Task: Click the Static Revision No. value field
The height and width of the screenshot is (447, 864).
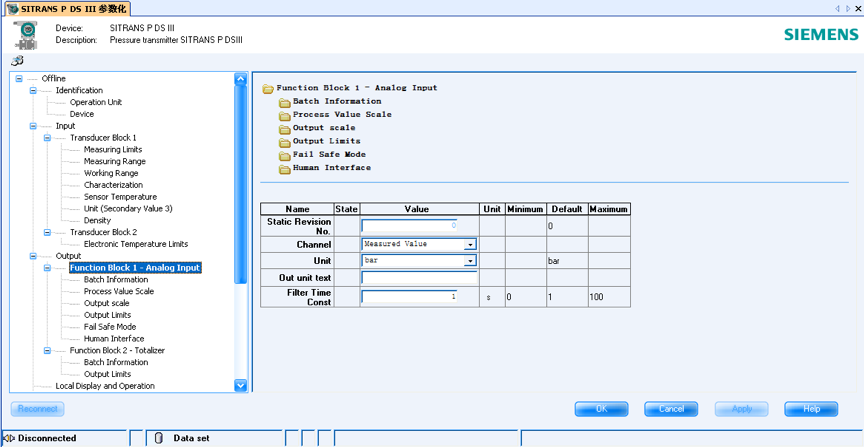Action: 409,225
